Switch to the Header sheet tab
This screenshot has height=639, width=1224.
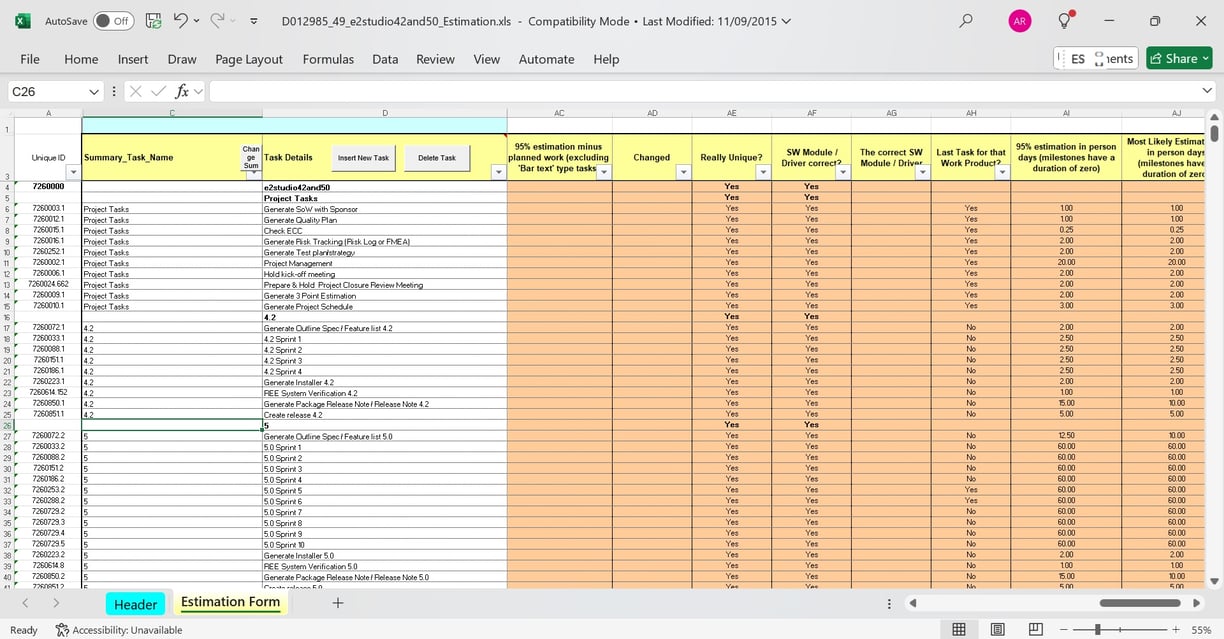(x=135, y=604)
